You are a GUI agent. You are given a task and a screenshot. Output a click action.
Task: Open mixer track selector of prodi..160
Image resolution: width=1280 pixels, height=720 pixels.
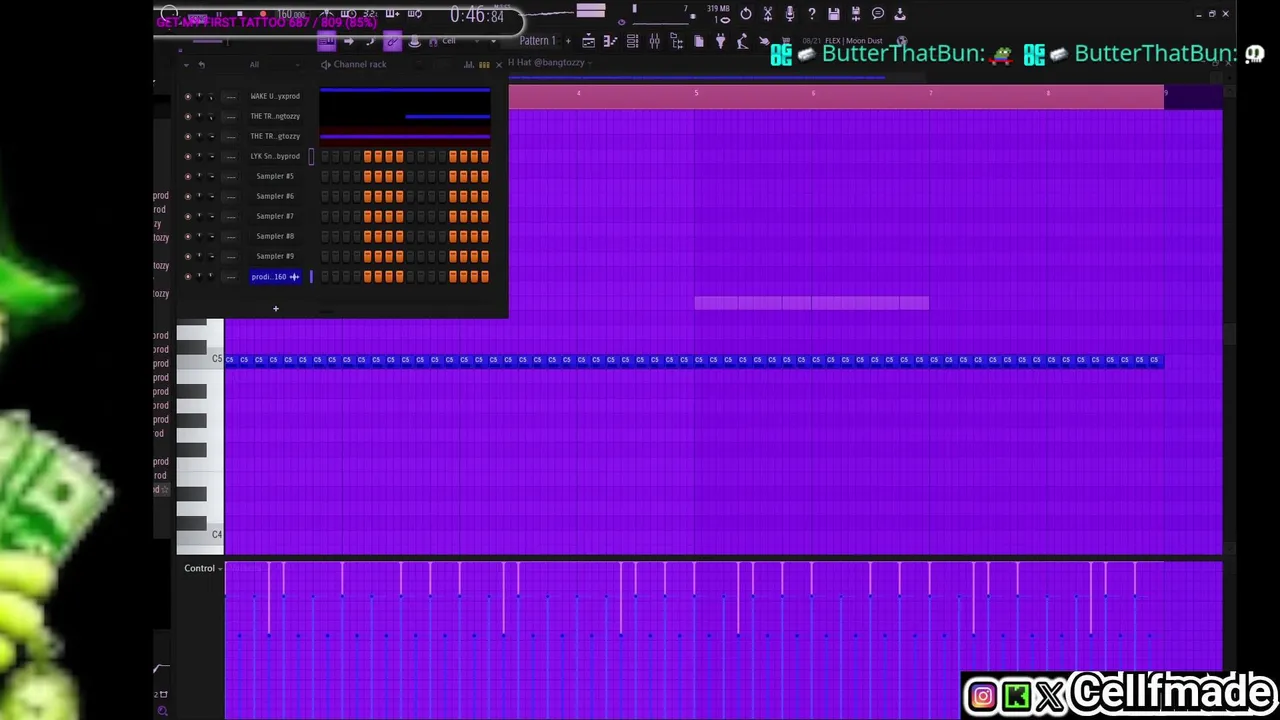pos(231,276)
